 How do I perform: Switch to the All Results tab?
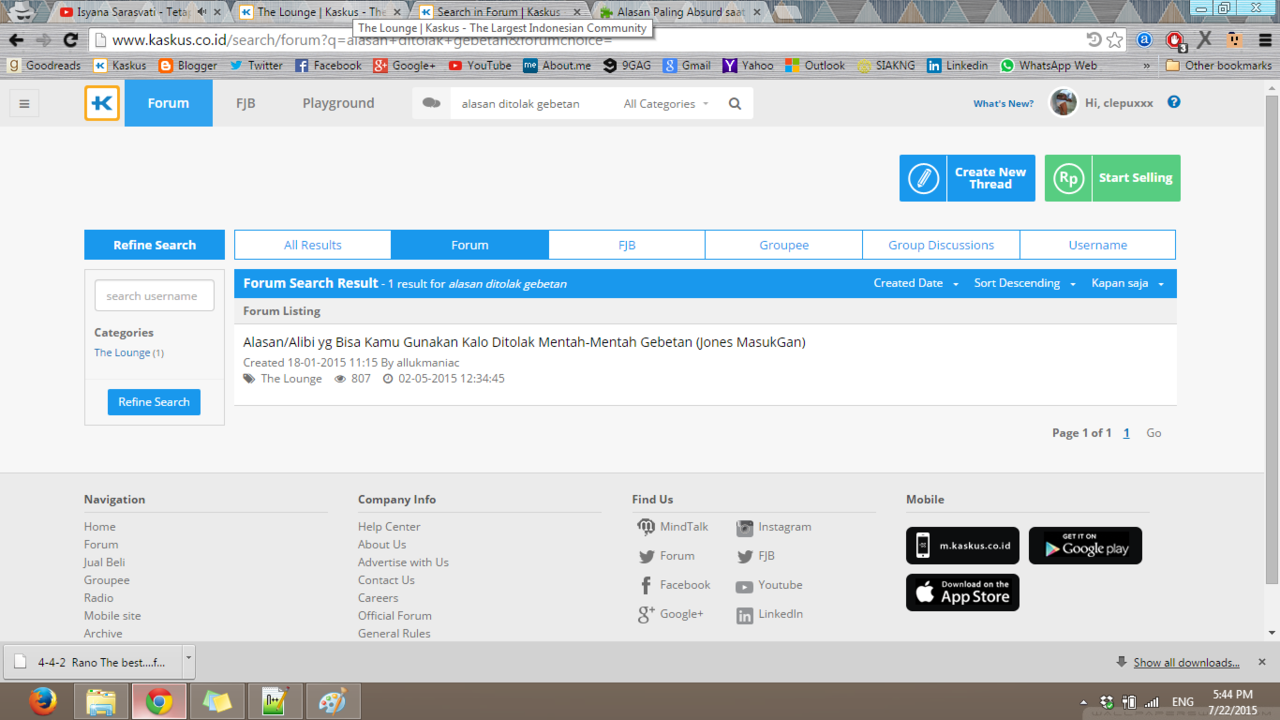(x=313, y=245)
